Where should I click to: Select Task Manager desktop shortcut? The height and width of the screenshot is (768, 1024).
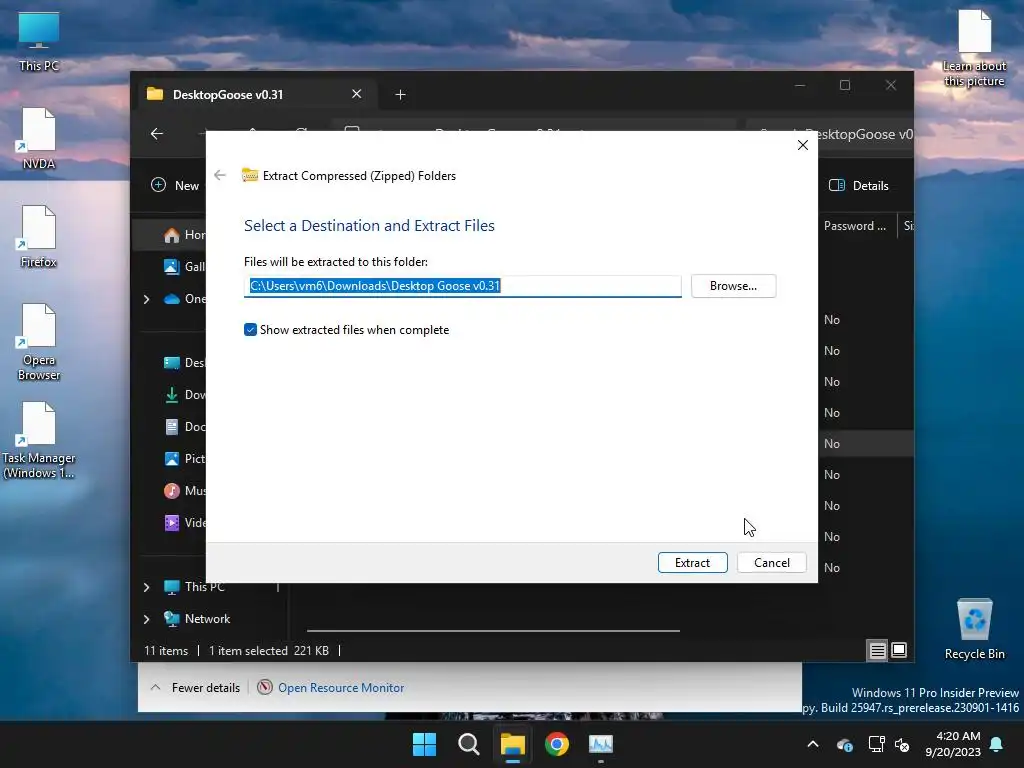39,441
